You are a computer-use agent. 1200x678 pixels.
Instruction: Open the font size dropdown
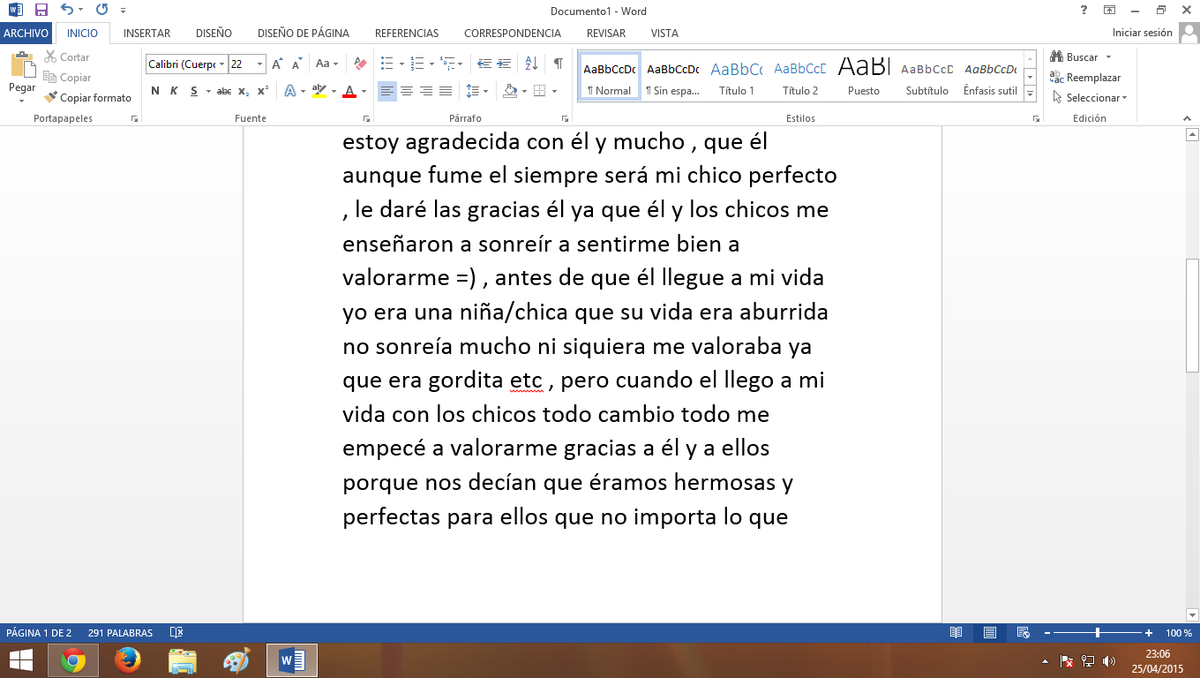click(x=260, y=64)
